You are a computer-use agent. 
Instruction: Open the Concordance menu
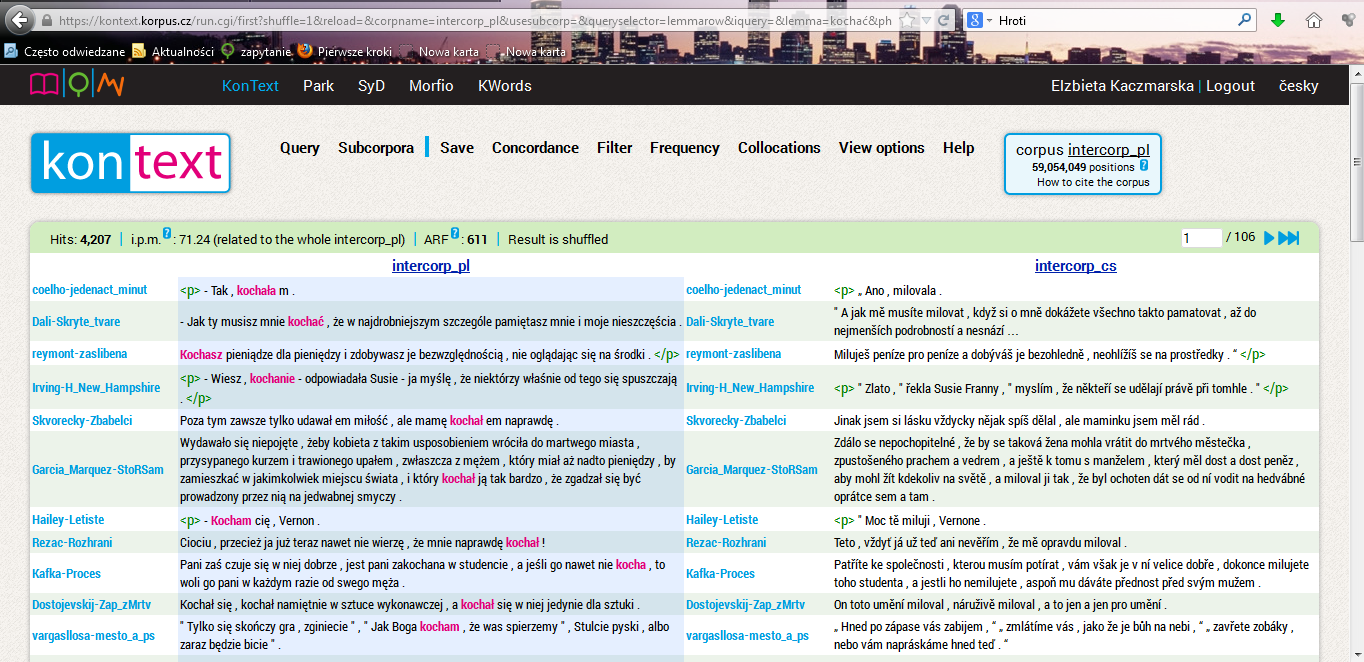coord(535,148)
